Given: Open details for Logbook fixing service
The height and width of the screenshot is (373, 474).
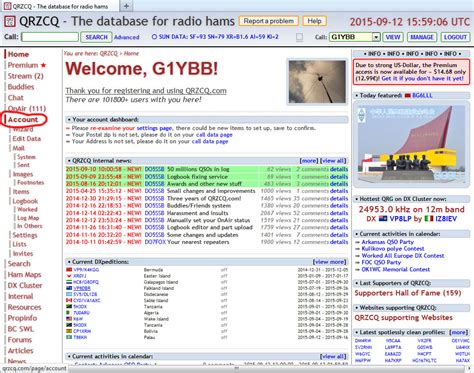Looking at the screenshot, I should click(339, 177).
